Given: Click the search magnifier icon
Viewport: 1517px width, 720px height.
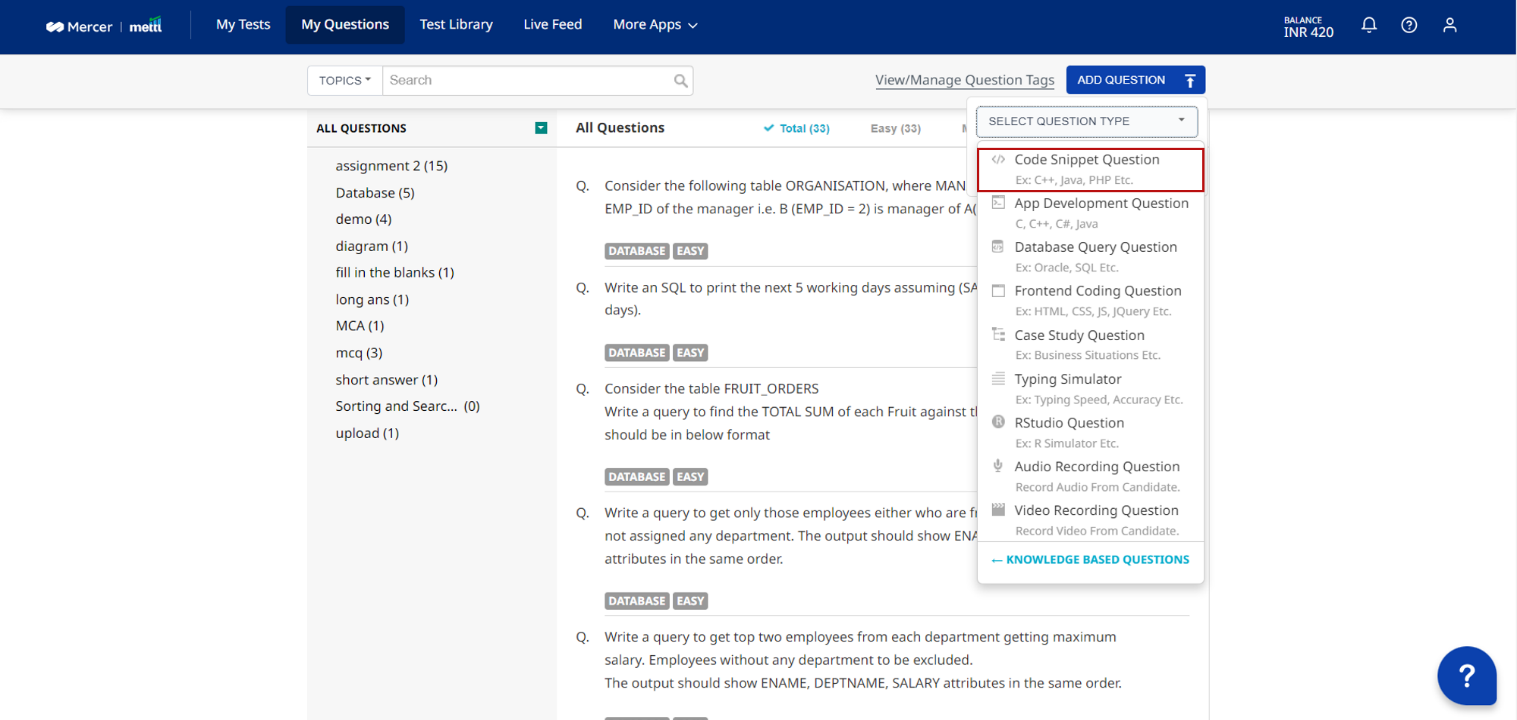Looking at the screenshot, I should pos(680,81).
